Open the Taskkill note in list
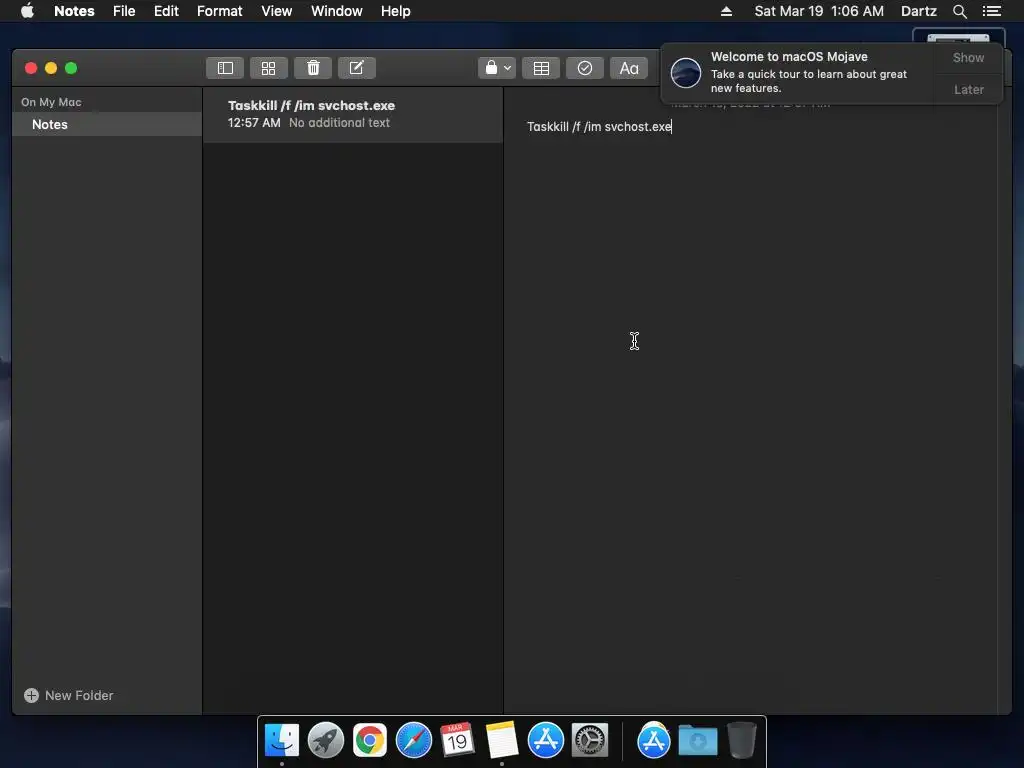 click(x=353, y=114)
